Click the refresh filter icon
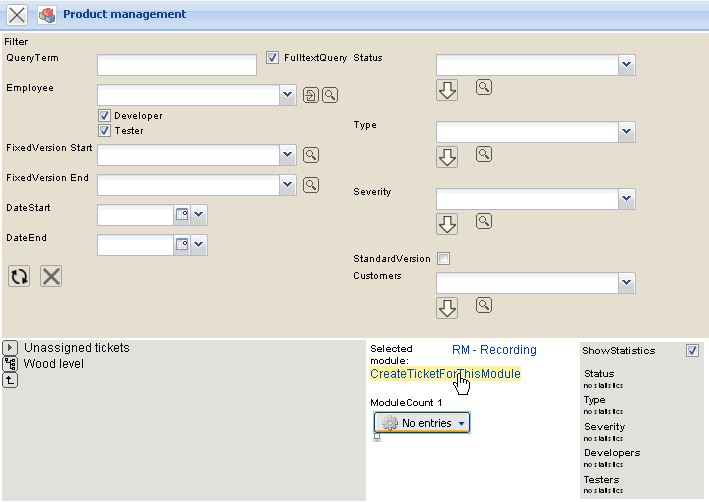The width and height of the screenshot is (709, 502). 19,276
